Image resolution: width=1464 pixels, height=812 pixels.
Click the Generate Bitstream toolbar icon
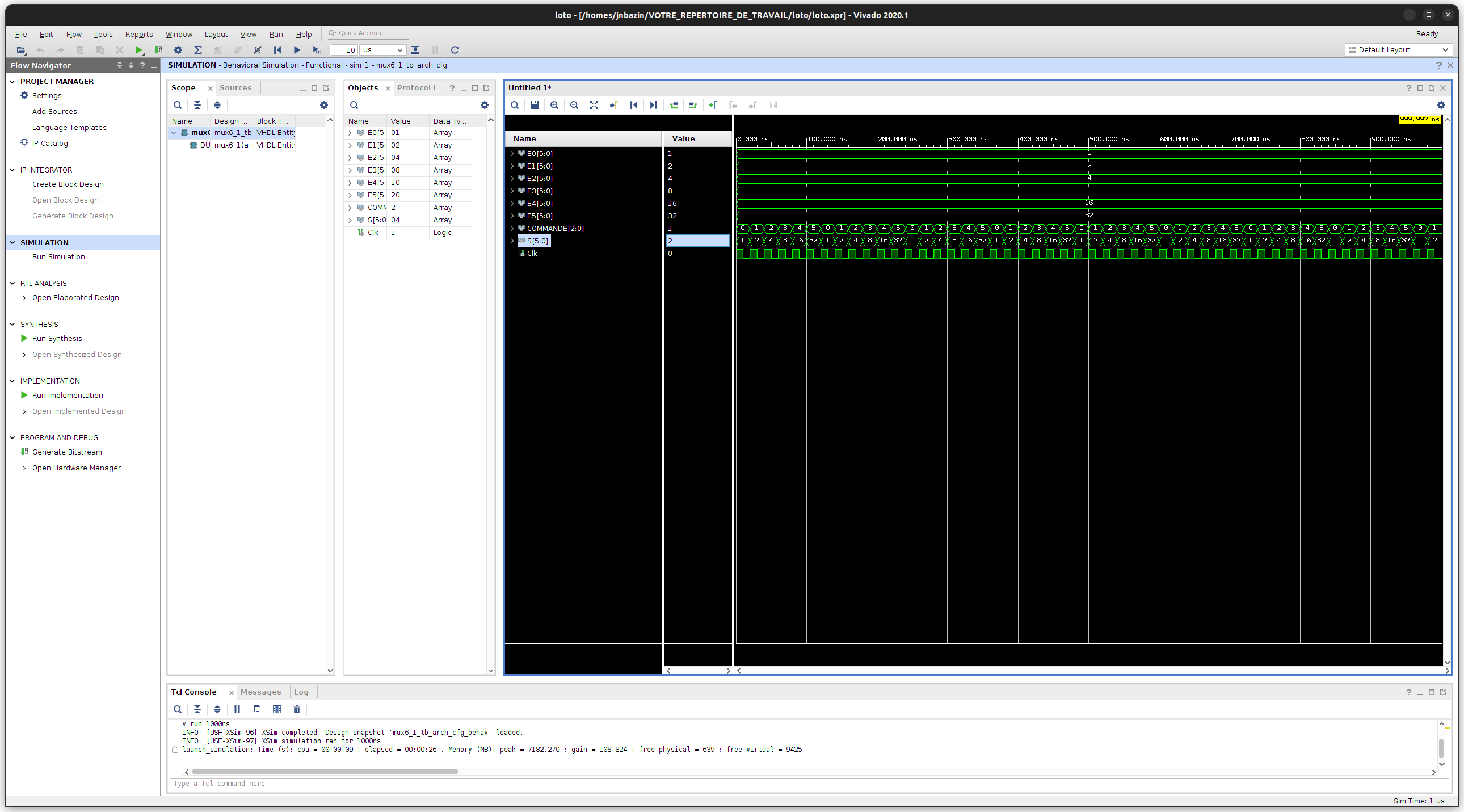tap(158, 50)
